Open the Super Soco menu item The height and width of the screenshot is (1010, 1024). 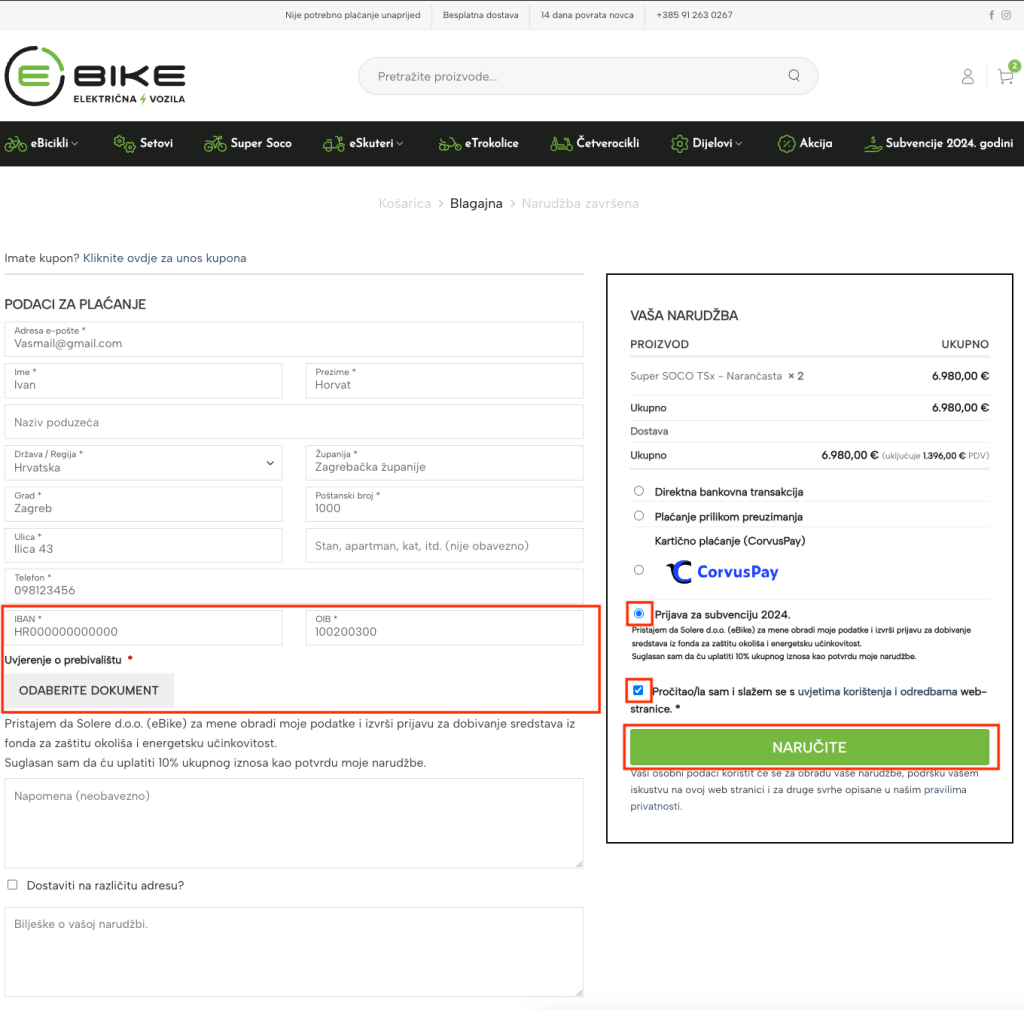coord(261,143)
